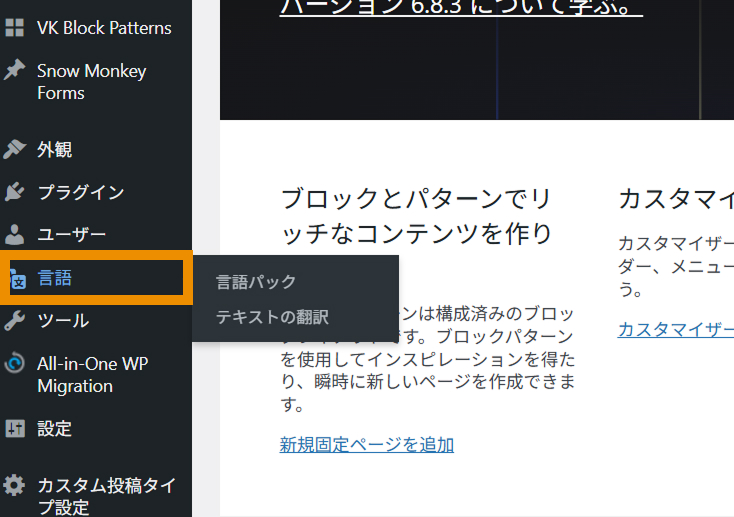Click the 言語 translation icon
Viewport: 734px width, 517px height.
click(17, 279)
